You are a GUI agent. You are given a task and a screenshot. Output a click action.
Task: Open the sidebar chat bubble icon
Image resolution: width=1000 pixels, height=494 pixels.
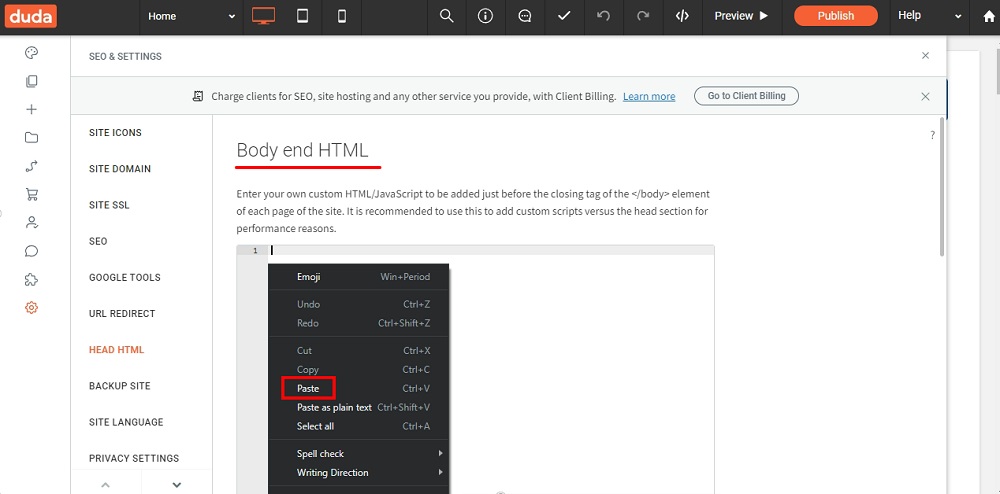31,251
